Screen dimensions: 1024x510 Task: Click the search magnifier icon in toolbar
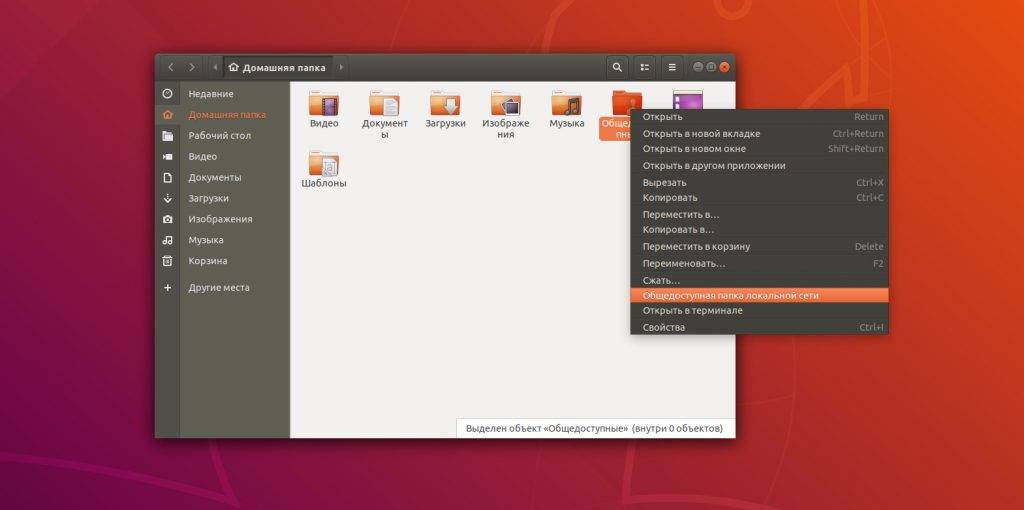(x=617, y=67)
